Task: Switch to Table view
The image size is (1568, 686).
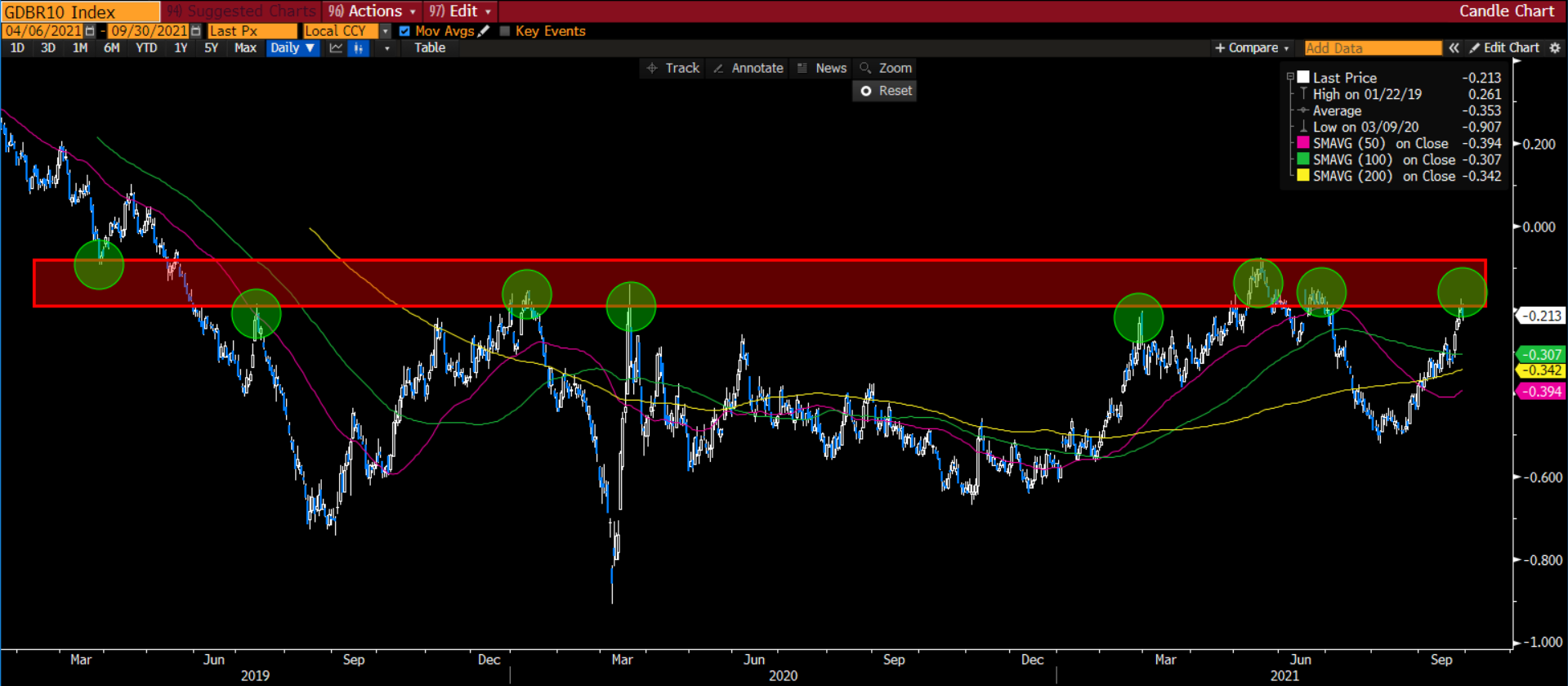Action: coord(430,48)
